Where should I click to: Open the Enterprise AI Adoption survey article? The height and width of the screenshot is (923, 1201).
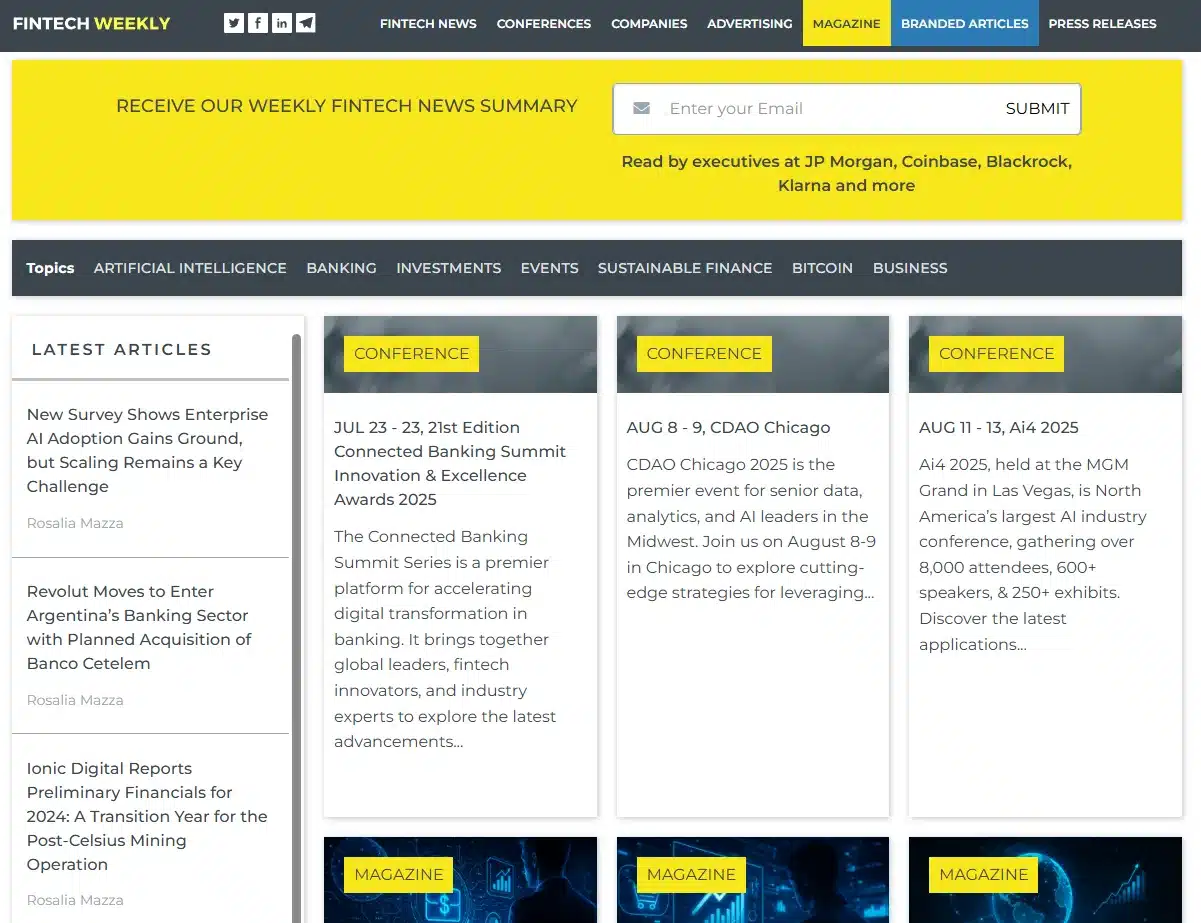click(147, 450)
